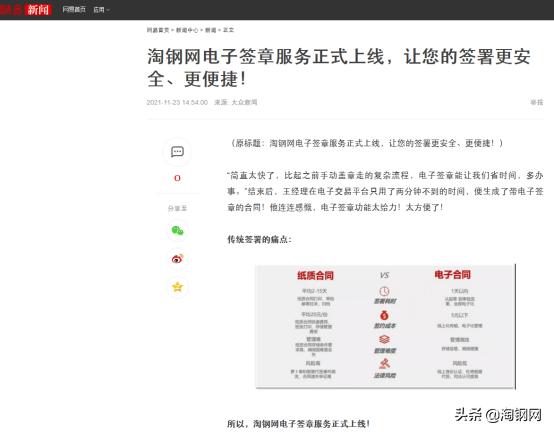
Task: Click the 大众新闻 source link
Action: coord(244,102)
